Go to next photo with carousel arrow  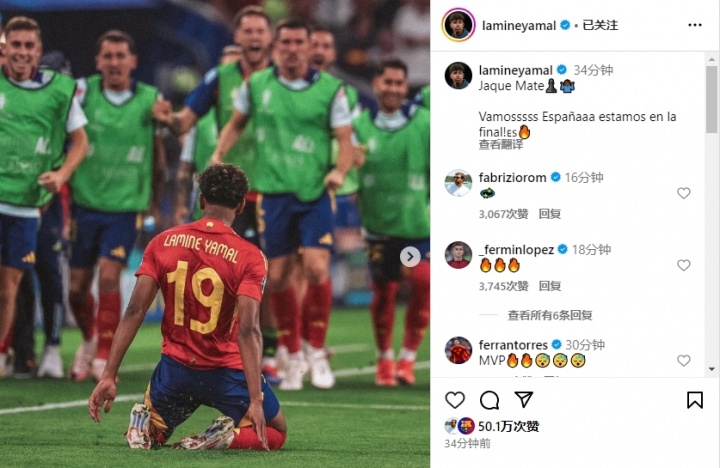pyautogui.click(x=410, y=257)
